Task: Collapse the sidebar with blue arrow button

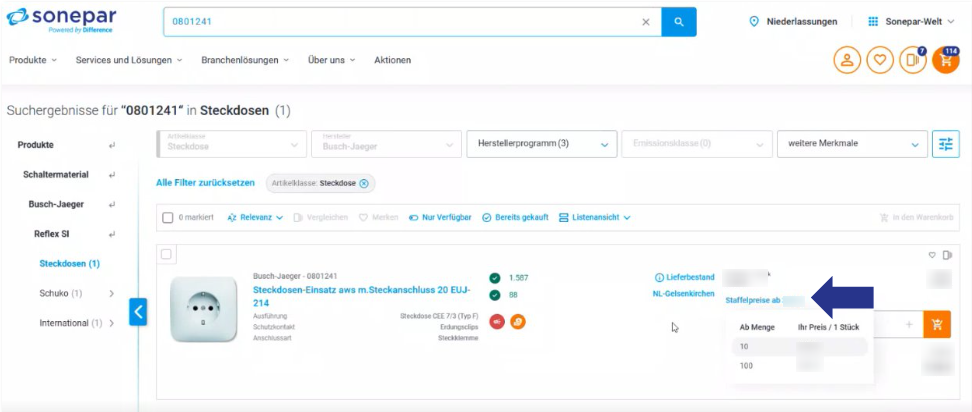Action: tap(138, 312)
